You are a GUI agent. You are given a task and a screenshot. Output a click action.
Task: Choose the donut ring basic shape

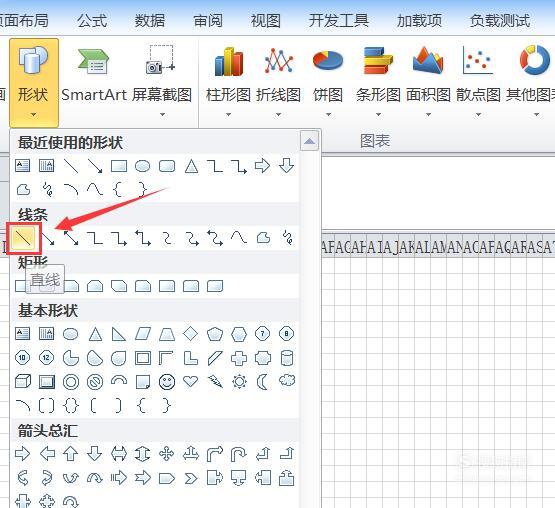click(x=71, y=382)
